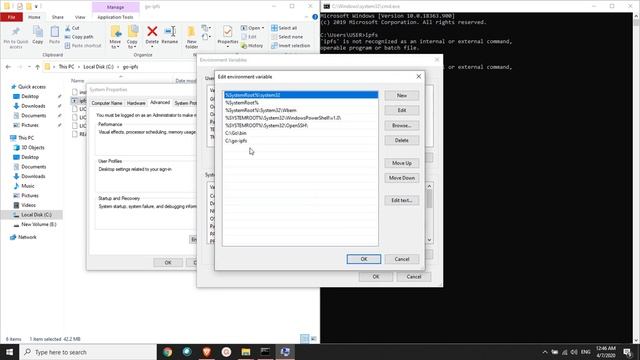The width and height of the screenshot is (640, 360).
Task: Click the Edit text... button
Action: point(402,200)
